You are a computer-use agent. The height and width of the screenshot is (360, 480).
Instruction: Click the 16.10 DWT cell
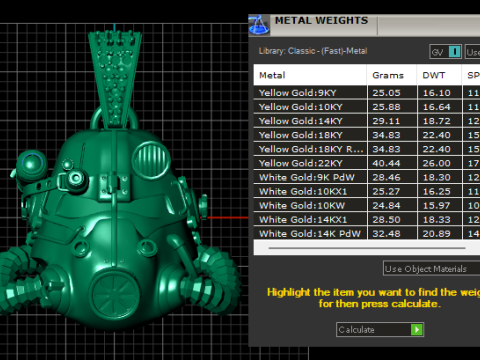point(440,93)
